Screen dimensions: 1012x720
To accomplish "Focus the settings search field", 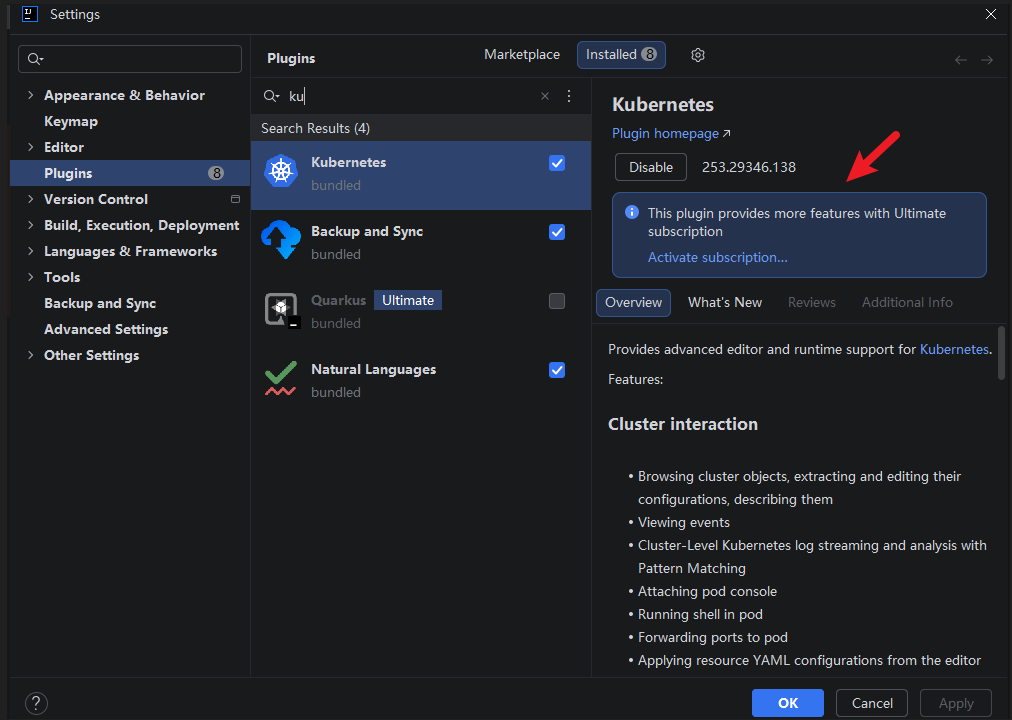I will tap(130, 59).
